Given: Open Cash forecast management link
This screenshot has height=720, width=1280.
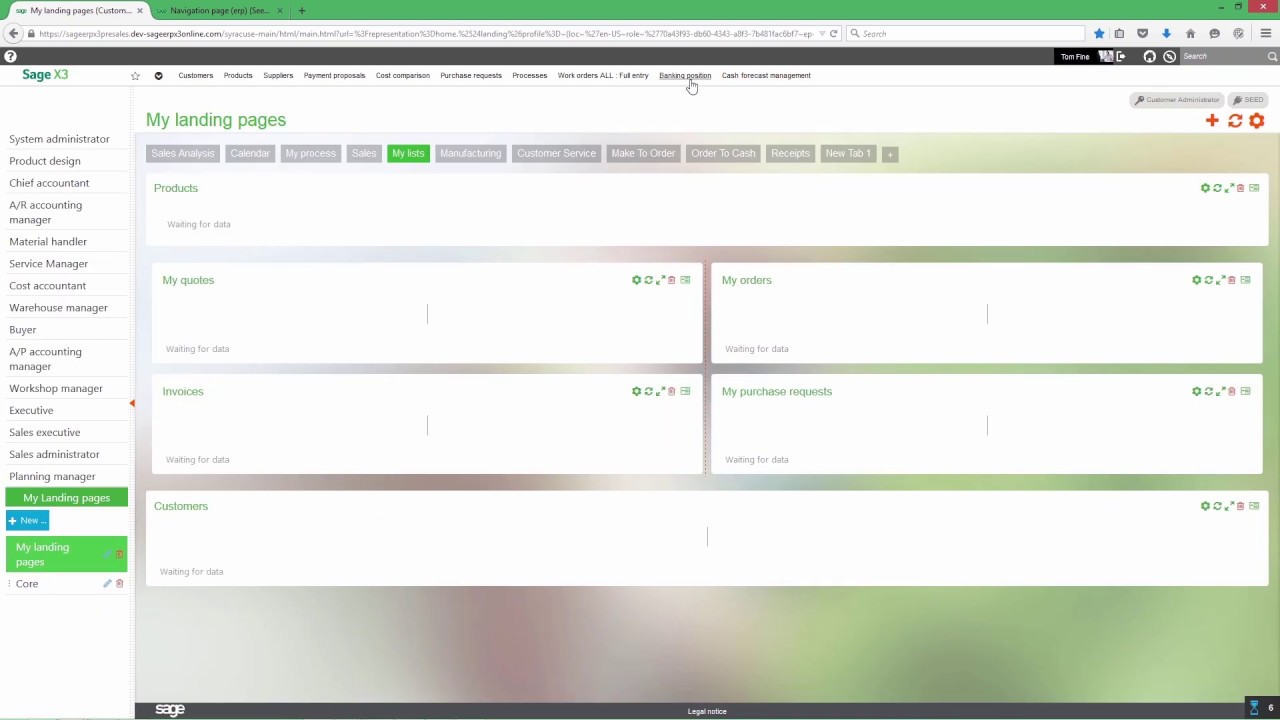Looking at the screenshot, I should pyautogui.click(x=766, y=76).
